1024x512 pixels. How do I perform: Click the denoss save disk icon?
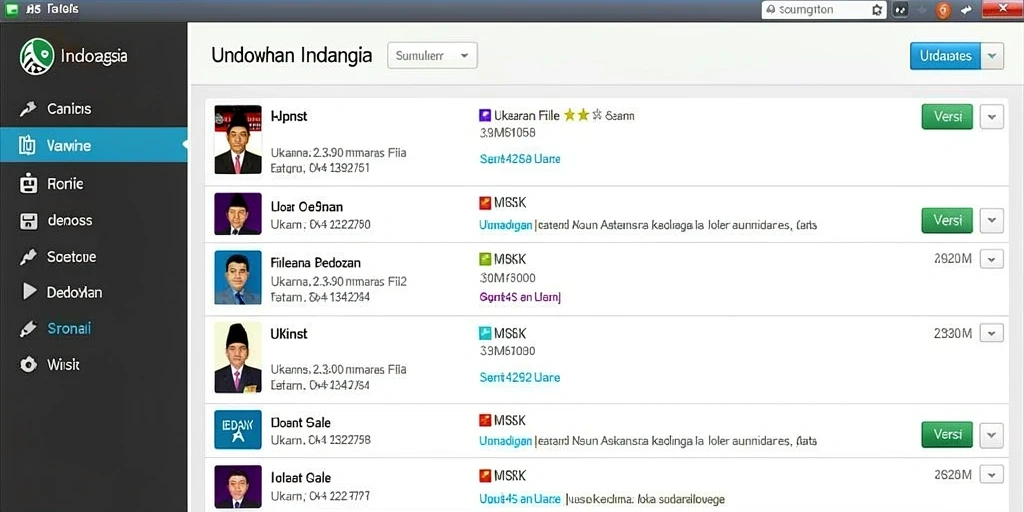click(x=28, y=221)
